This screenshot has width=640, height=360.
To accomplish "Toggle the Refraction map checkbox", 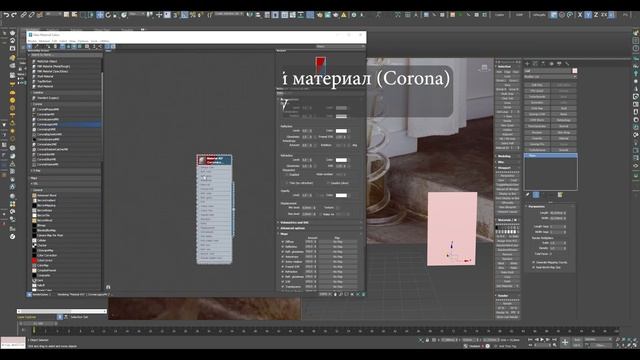I will pyautogui.click(x=282, y=271).
